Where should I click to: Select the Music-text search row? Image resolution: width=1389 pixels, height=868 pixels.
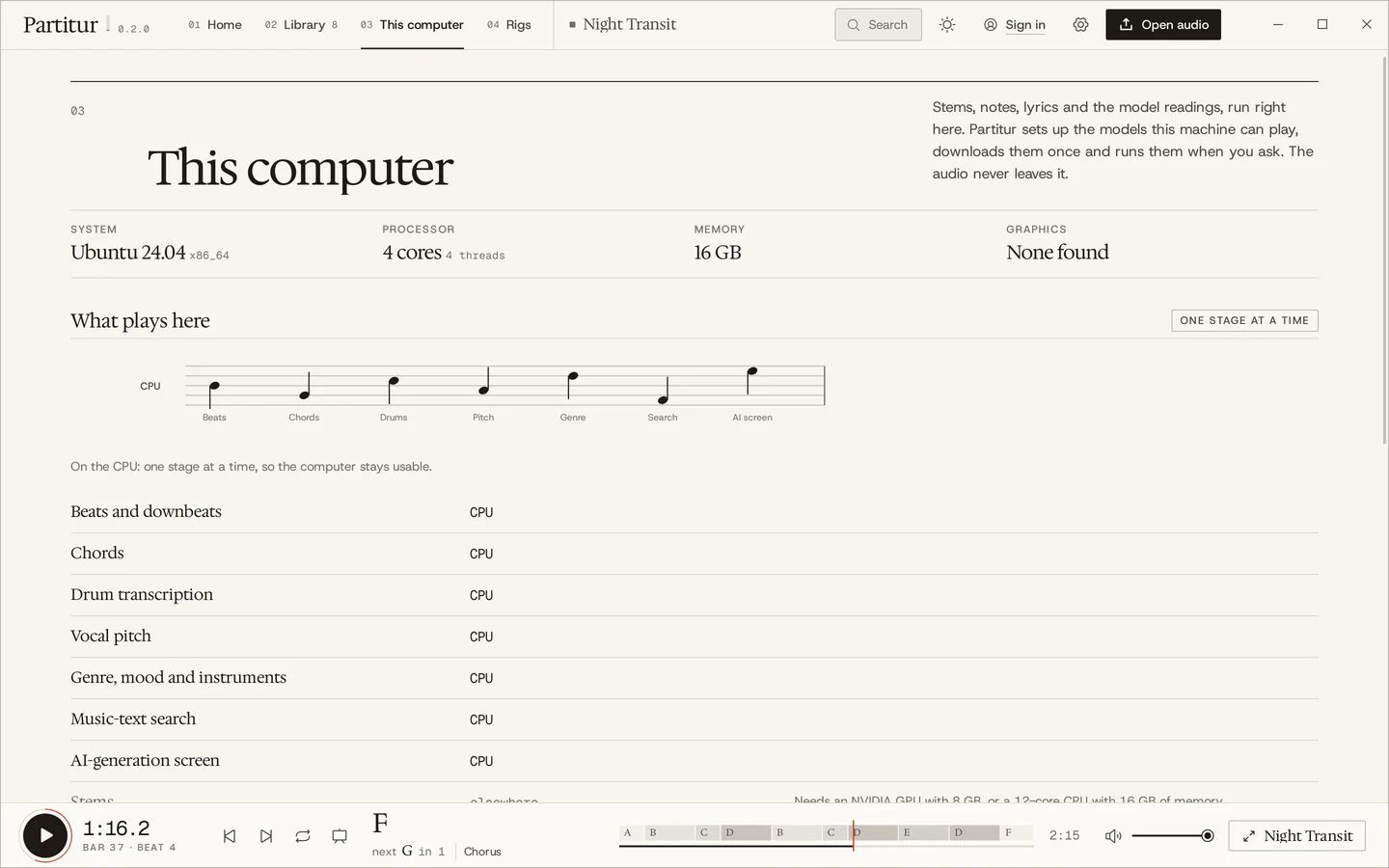tap(694, 719)
